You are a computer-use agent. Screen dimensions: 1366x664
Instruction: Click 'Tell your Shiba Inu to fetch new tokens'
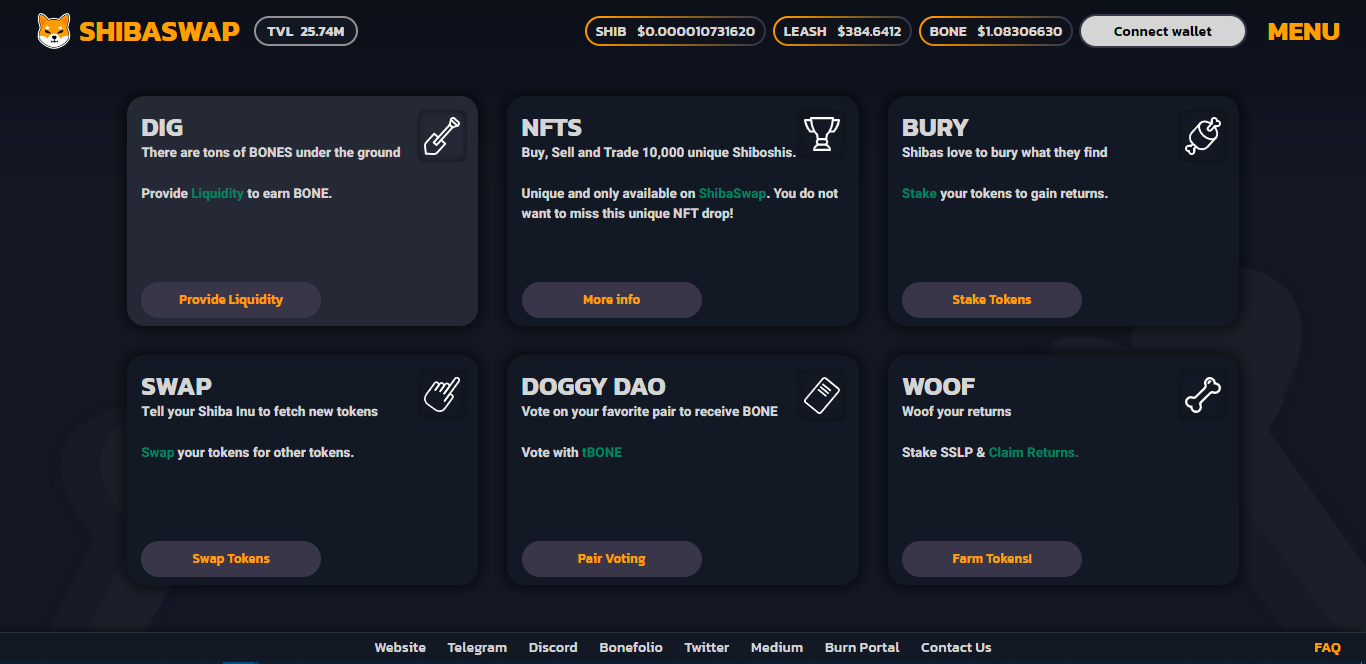click(260, 411)
